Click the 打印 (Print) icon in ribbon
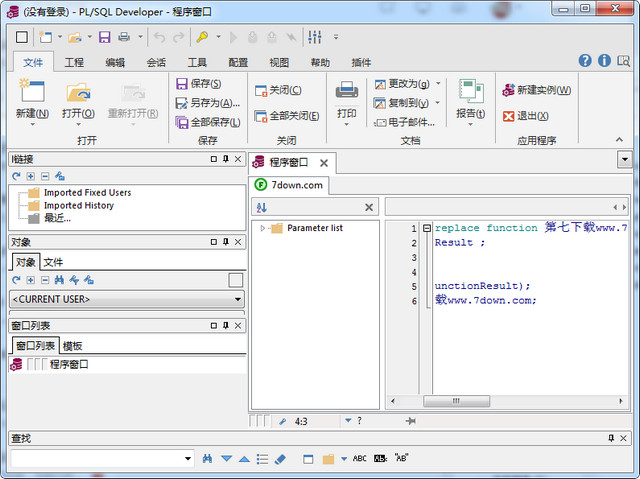Screen dimensions: 640x479 tap(346, 92)
